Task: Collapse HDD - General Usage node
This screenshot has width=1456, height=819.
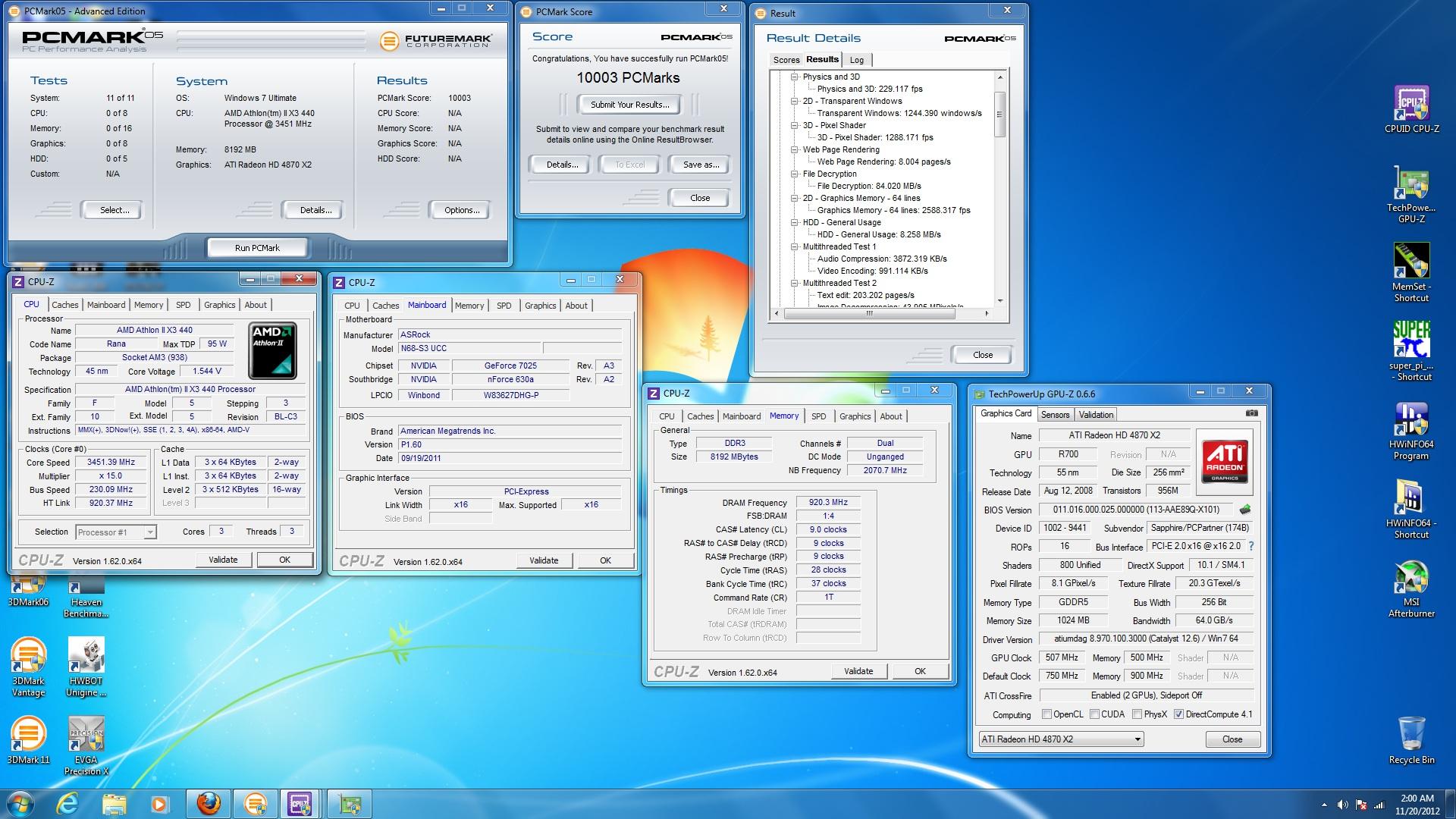Action: click(x=795, y=222)
